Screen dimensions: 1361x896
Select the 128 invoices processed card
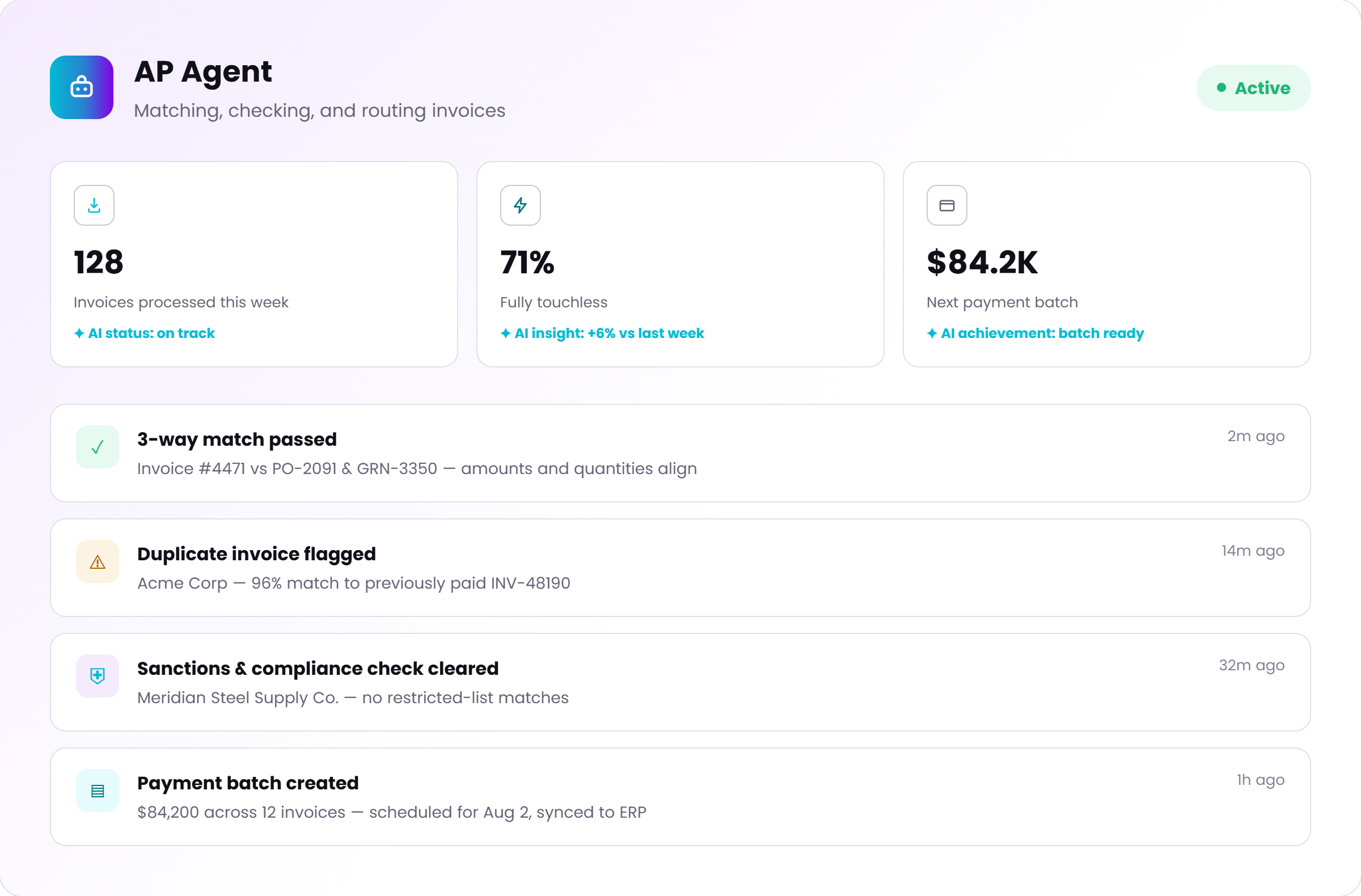tap(254, 264)
